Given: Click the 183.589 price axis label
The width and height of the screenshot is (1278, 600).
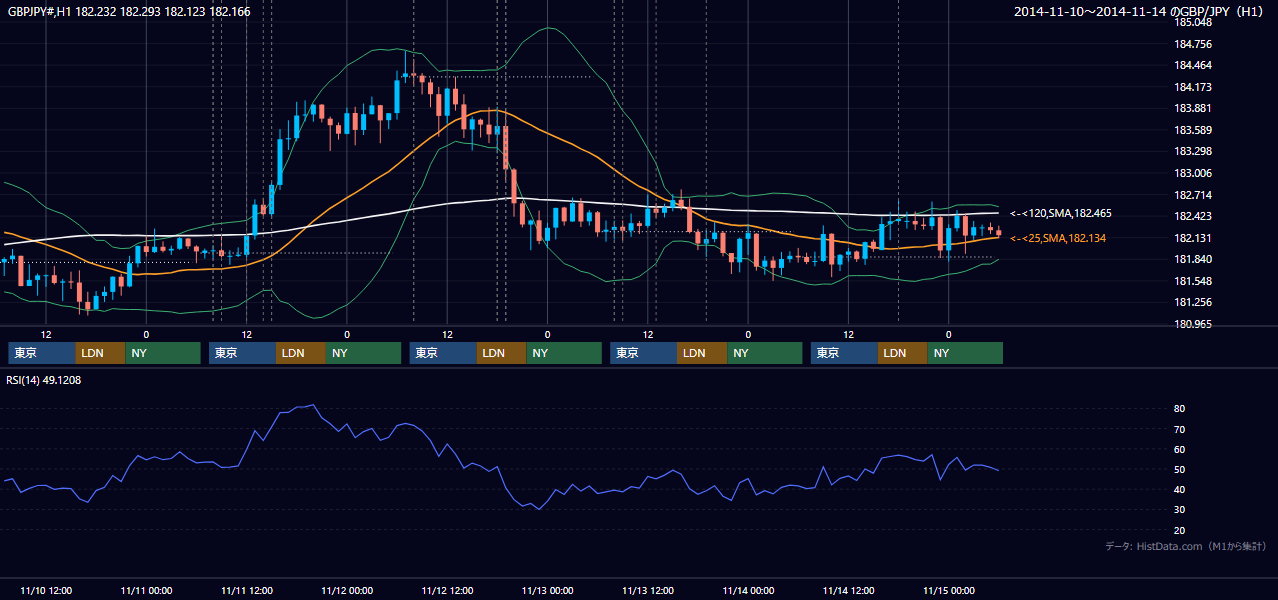Looking at the screenshot, I should click(1193, 130).
